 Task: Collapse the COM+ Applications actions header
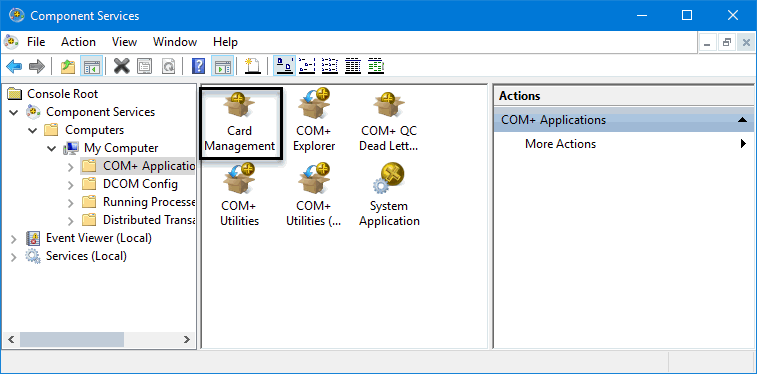point(743,120)
